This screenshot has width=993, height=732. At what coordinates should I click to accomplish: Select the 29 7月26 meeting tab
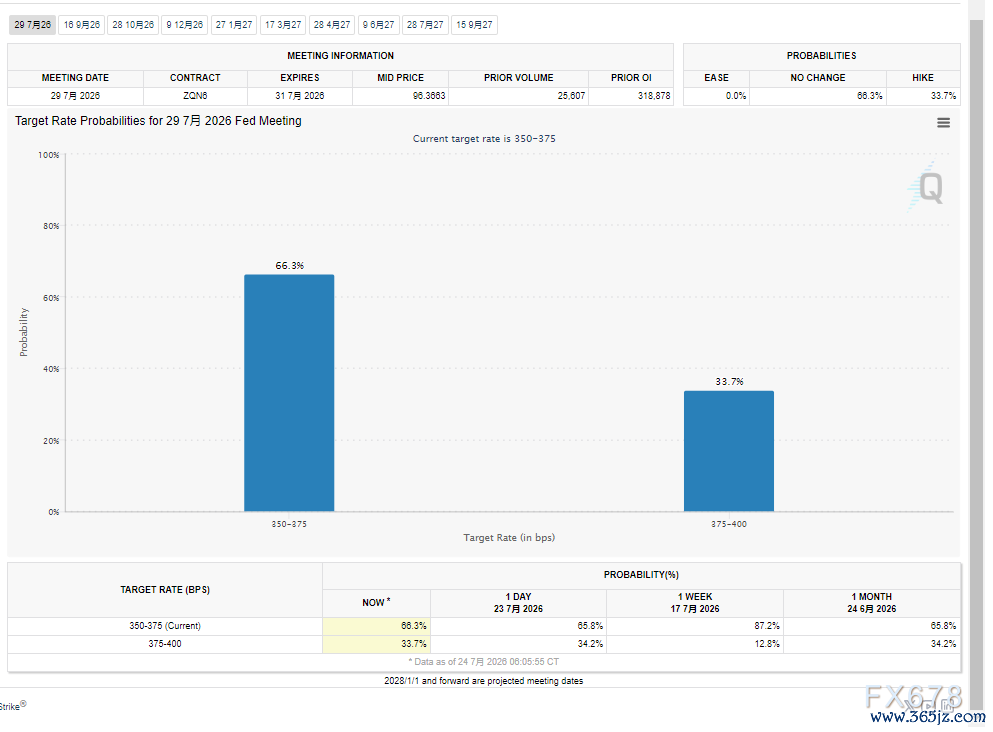pos(32,25)
